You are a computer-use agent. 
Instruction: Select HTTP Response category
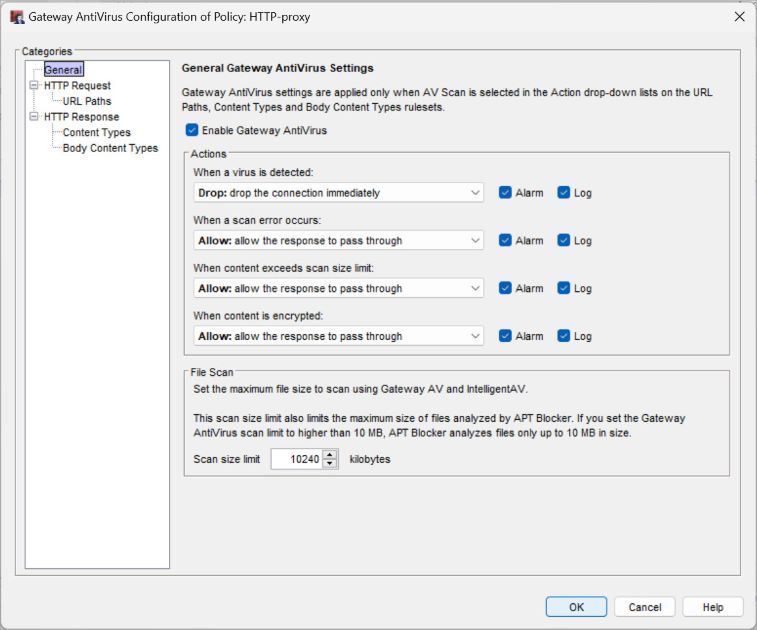81,117
